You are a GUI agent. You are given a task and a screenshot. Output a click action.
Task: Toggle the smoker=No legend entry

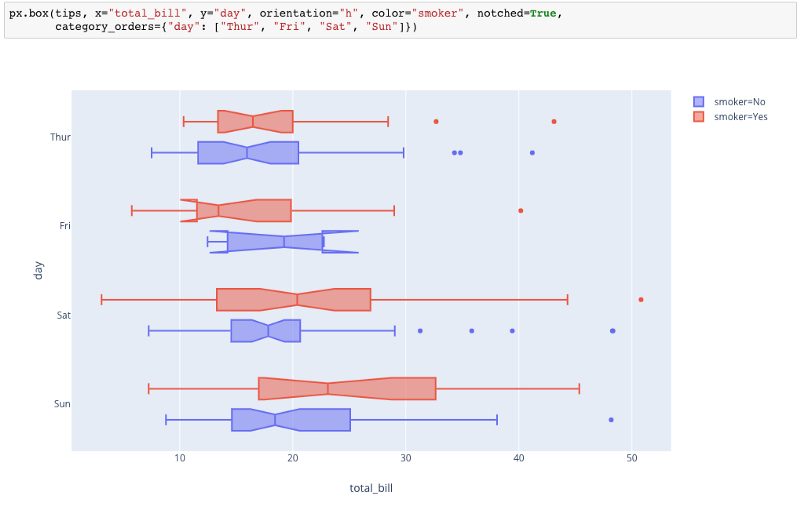(x=729, y=102)
